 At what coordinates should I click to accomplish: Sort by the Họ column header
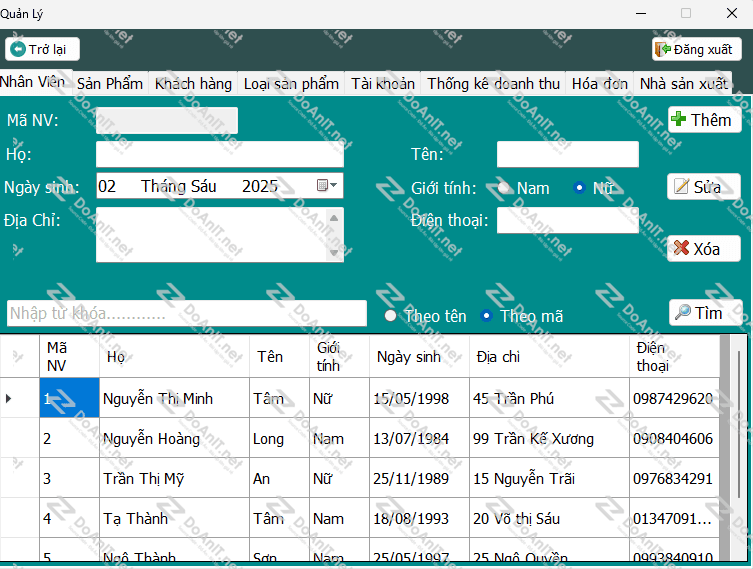tap(174, 356)
